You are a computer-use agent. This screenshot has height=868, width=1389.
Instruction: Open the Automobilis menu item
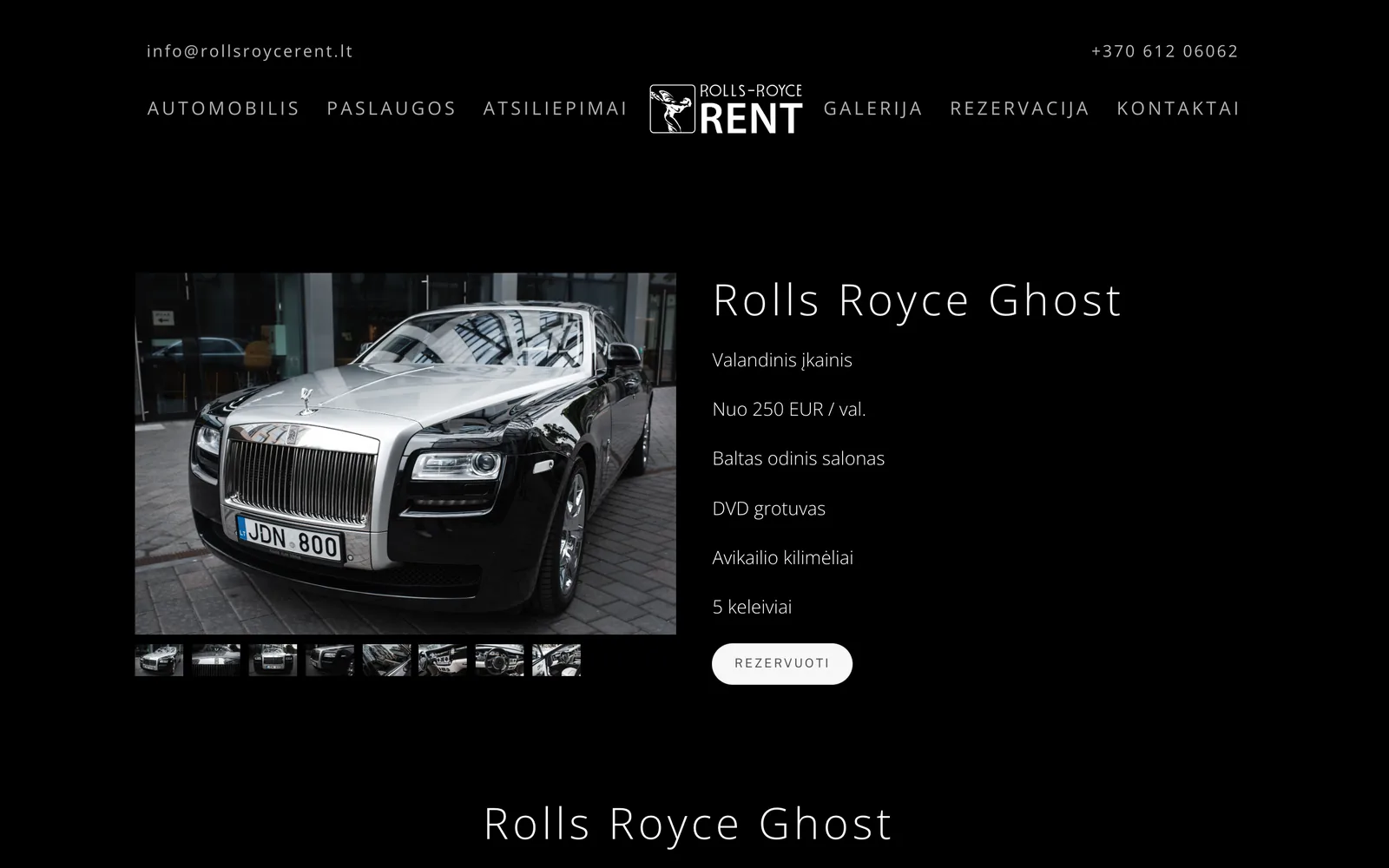click(x=224, y=108)
